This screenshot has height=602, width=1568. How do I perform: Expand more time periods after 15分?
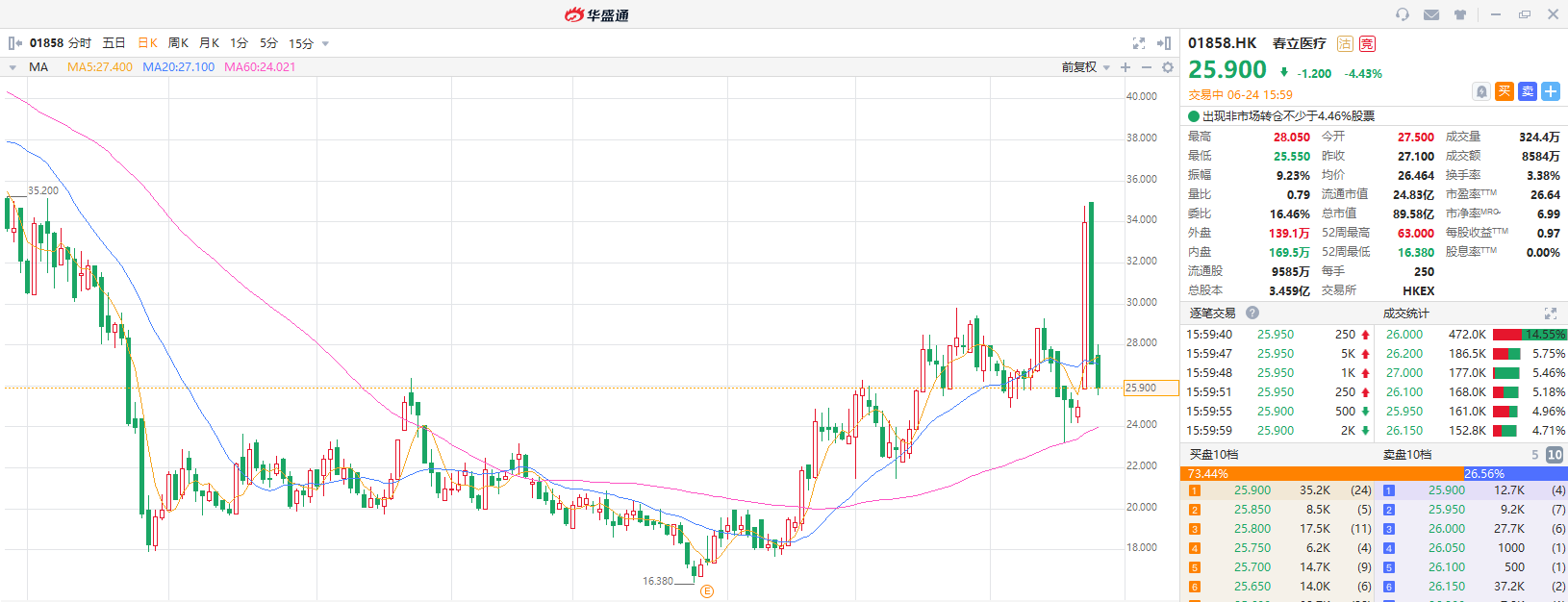tap(325, 43)
